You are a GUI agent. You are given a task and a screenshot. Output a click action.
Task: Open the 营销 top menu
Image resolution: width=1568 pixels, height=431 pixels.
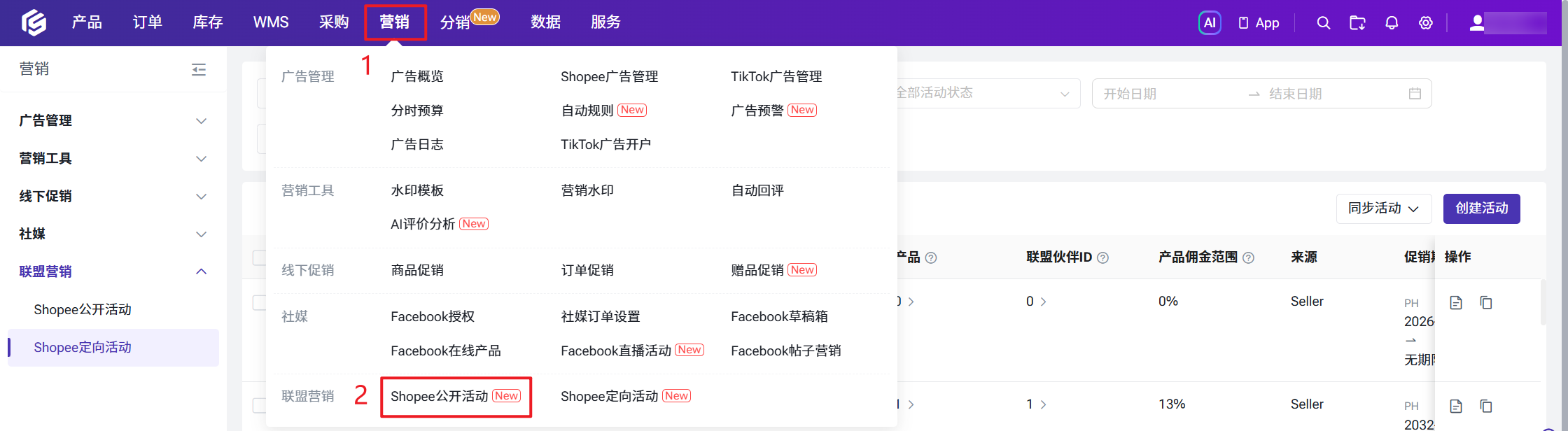(395, 22)
